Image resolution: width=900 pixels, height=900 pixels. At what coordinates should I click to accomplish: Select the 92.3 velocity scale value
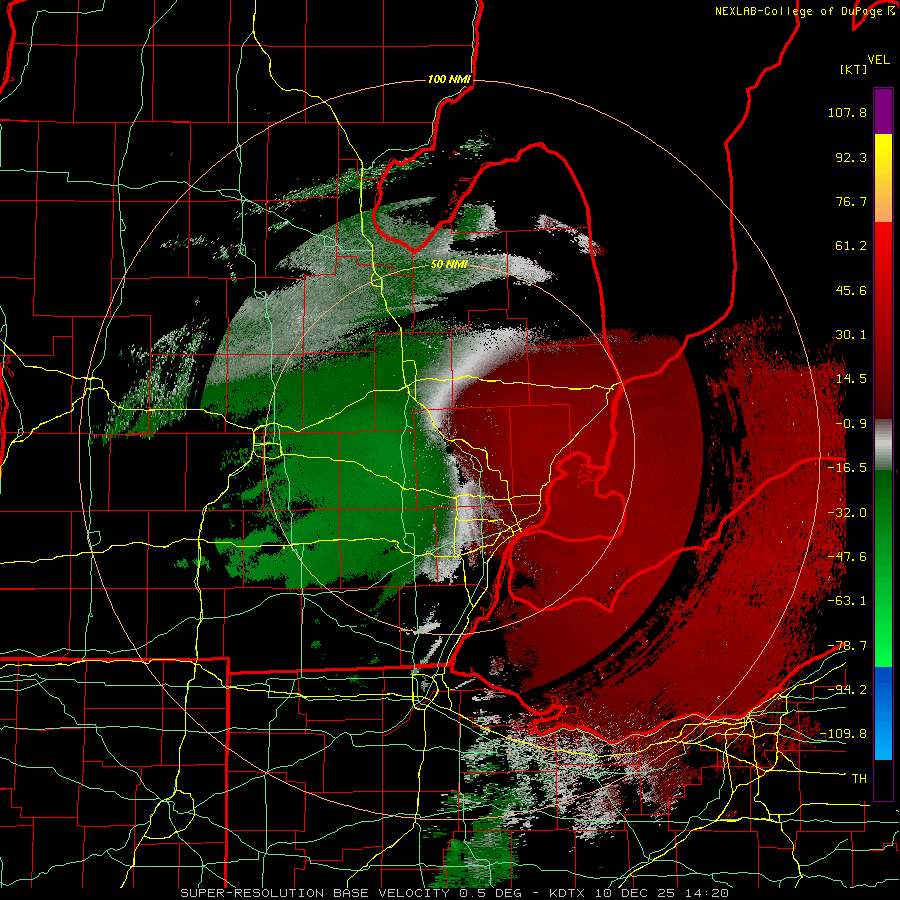tap(851, 157)
